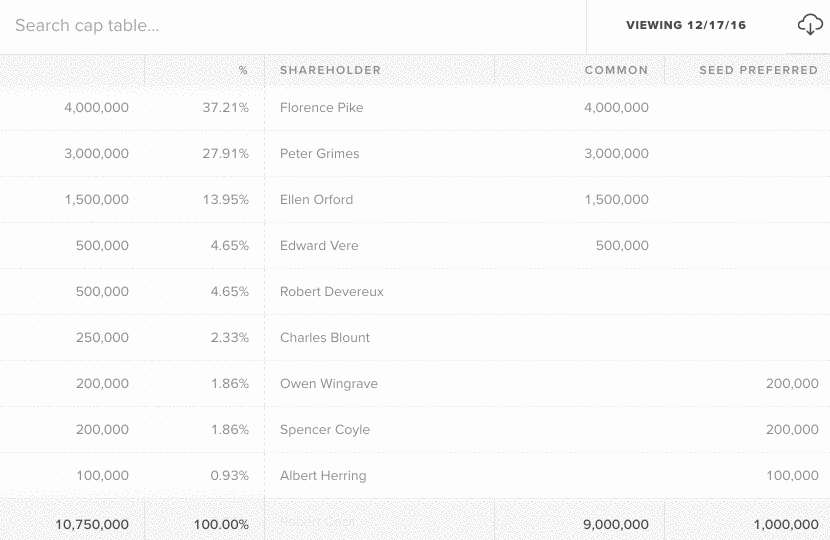Click the 9,000,000 common total
The width and height of the screenshot is (830, 540).
point(616,524)
